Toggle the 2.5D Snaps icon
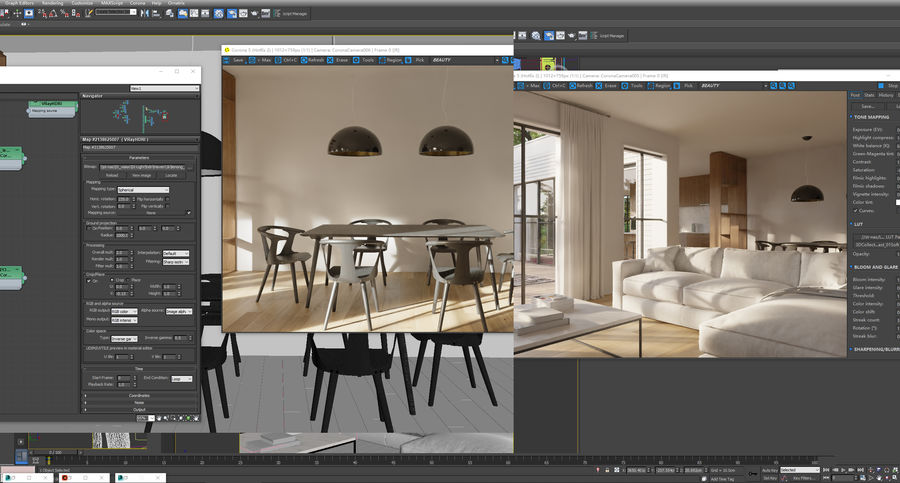The width and height of the screenshot is (900, 483). click(41, 13)
